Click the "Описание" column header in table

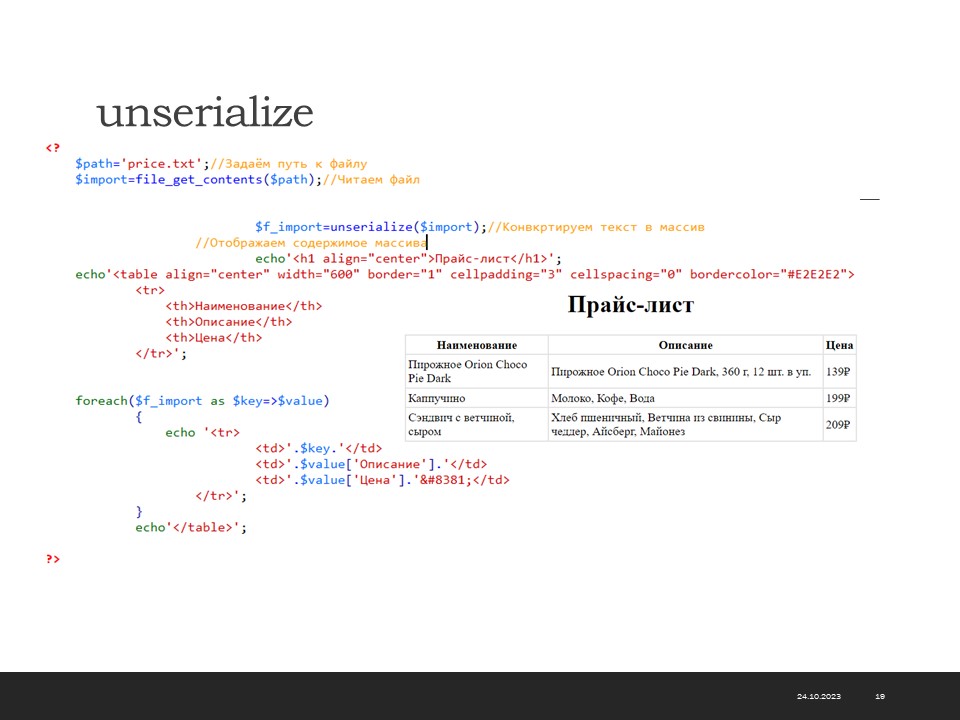tap(685, 345)
